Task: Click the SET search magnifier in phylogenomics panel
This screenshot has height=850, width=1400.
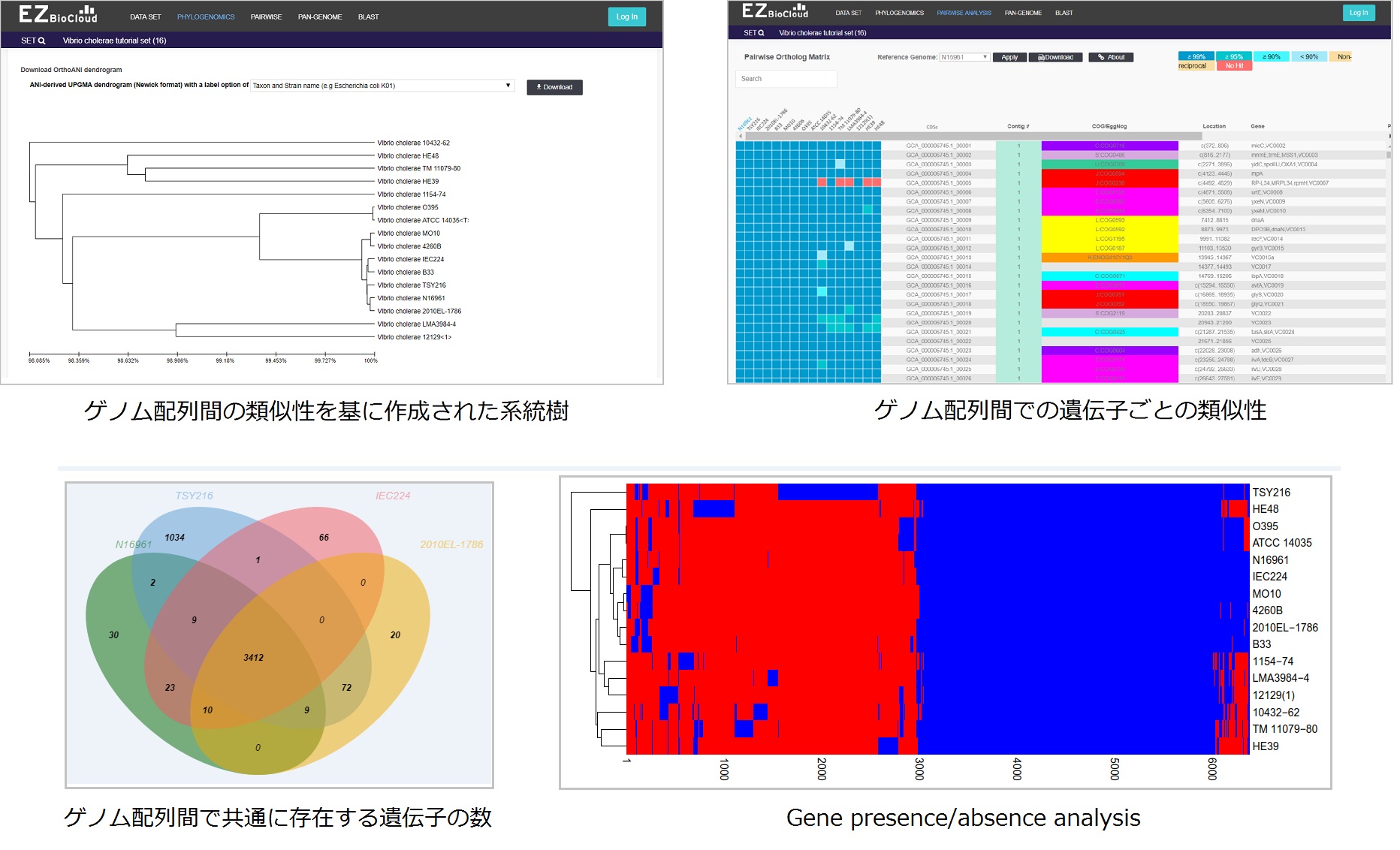Action: 41,41
